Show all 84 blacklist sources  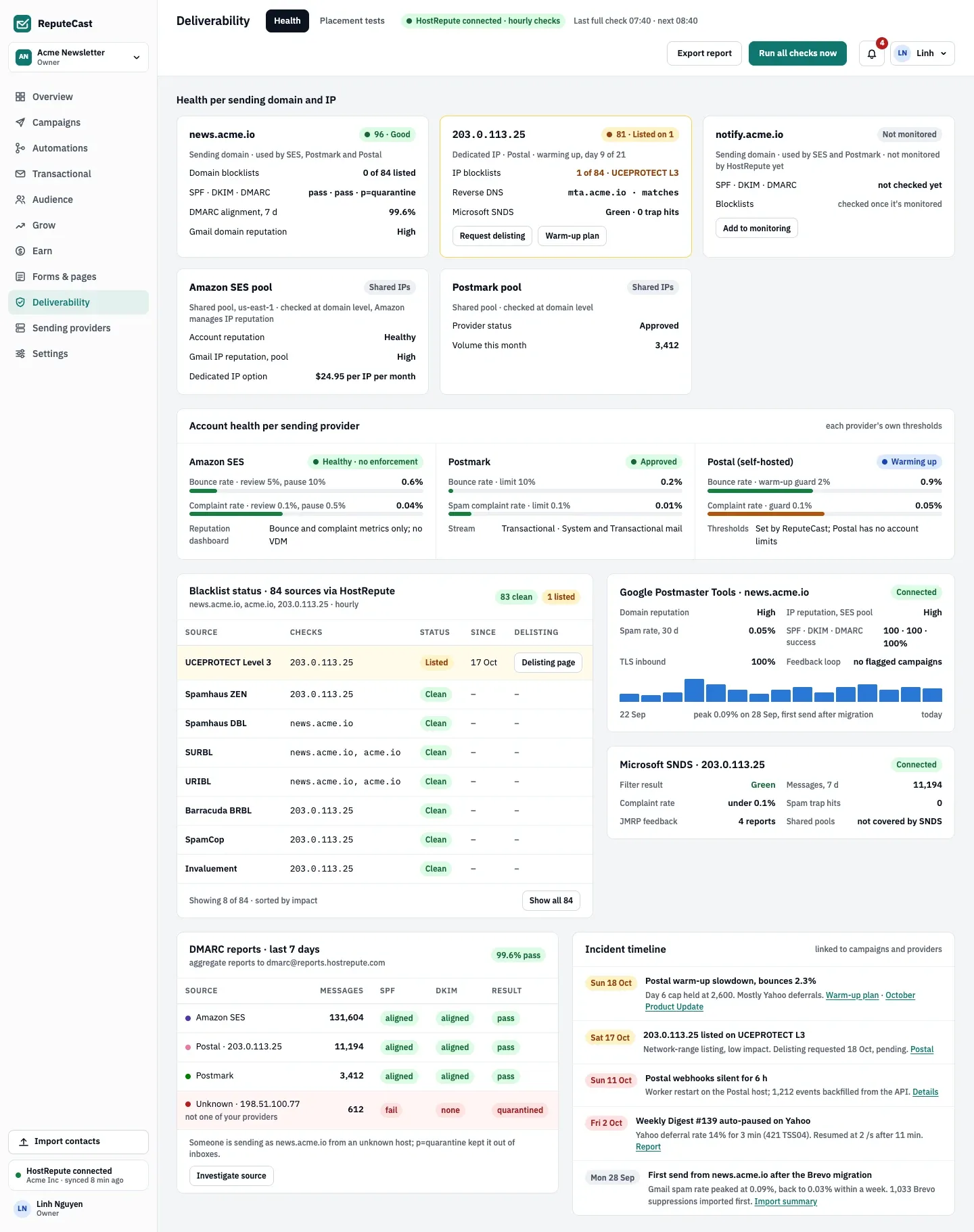[x=551, y=901]
